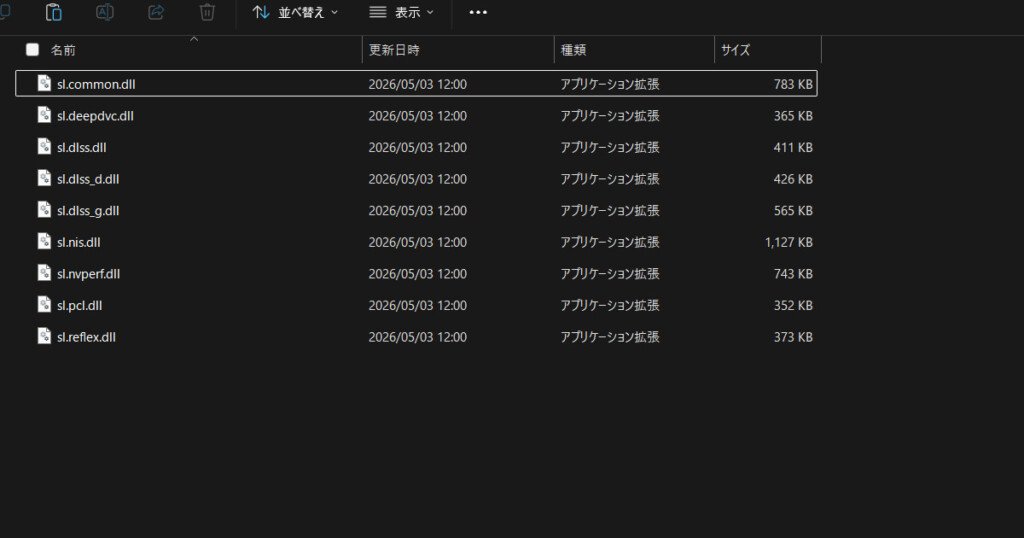The height and width of the screenshot is (538, 1024).
Task: Click the DLL icon of sl.nvperf.dll
Action: pyautogui.click(x=44, y=273)
